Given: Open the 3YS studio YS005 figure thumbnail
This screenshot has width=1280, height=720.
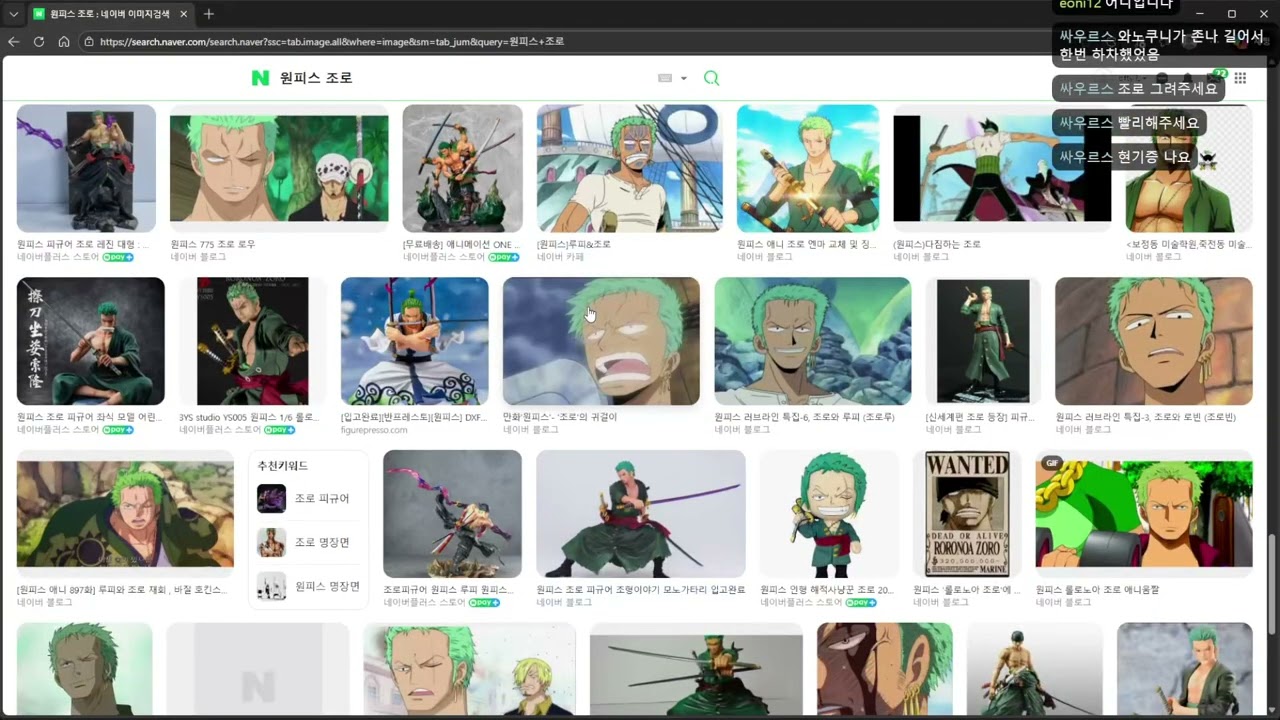Looking at the screenshot, I should pyautogui.click(x=253, y=341).
